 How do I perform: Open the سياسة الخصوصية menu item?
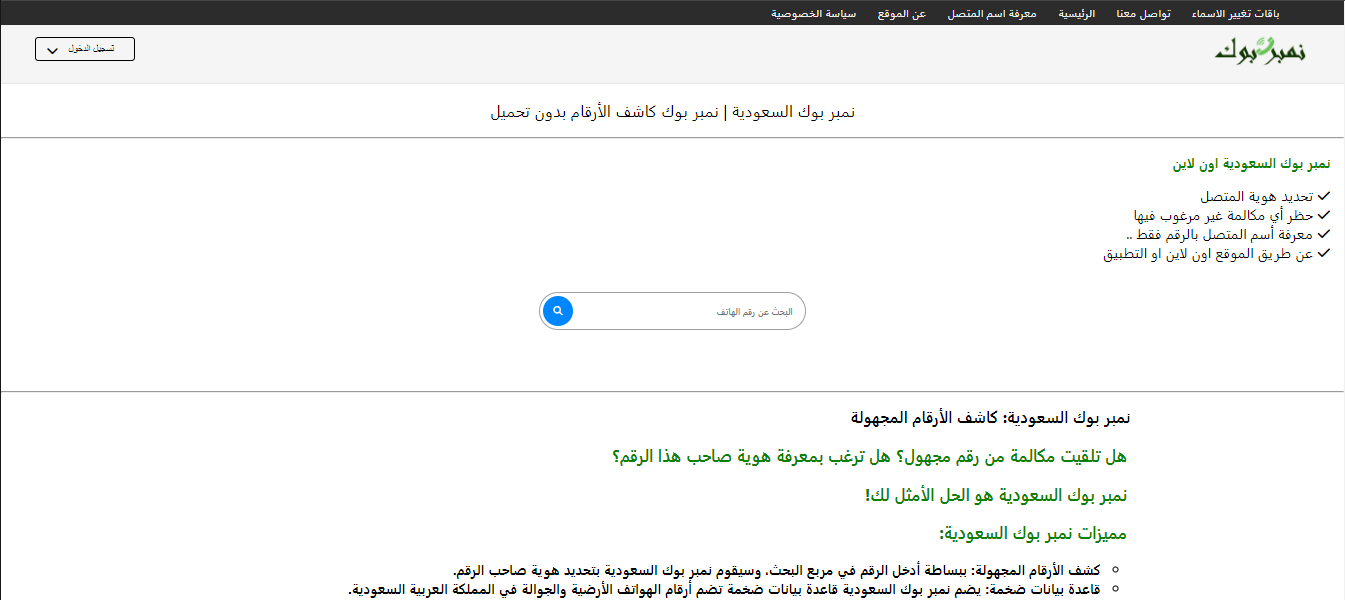point(813,13)
